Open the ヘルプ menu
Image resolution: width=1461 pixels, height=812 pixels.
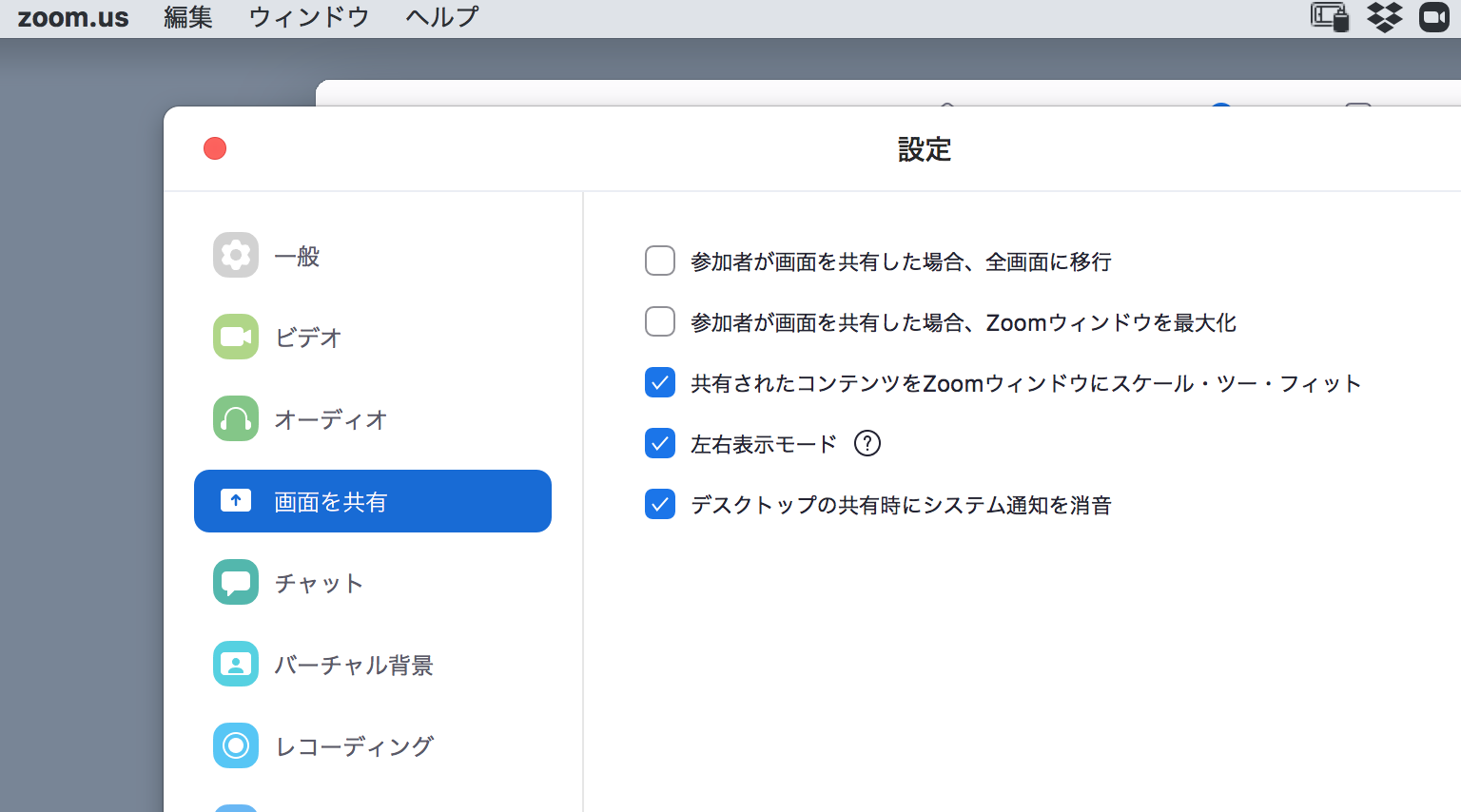pos(442,17)
